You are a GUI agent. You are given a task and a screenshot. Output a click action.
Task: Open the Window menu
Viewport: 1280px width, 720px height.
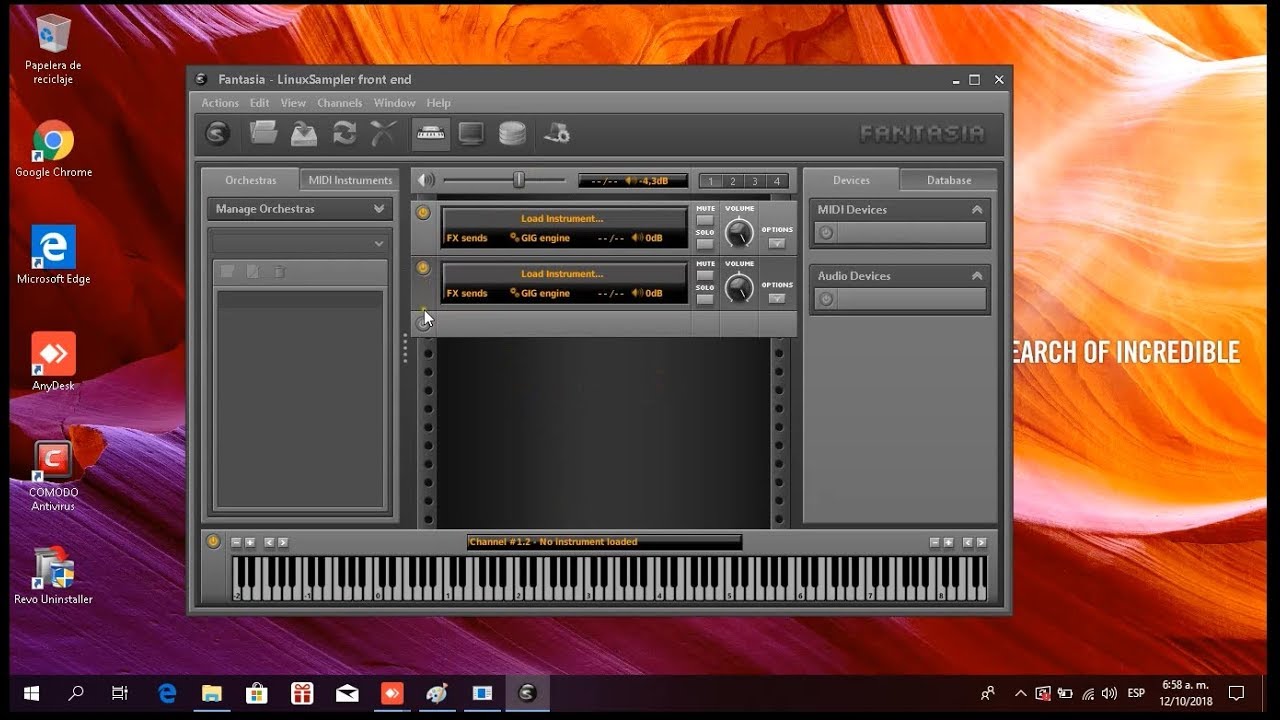[394, 103]
